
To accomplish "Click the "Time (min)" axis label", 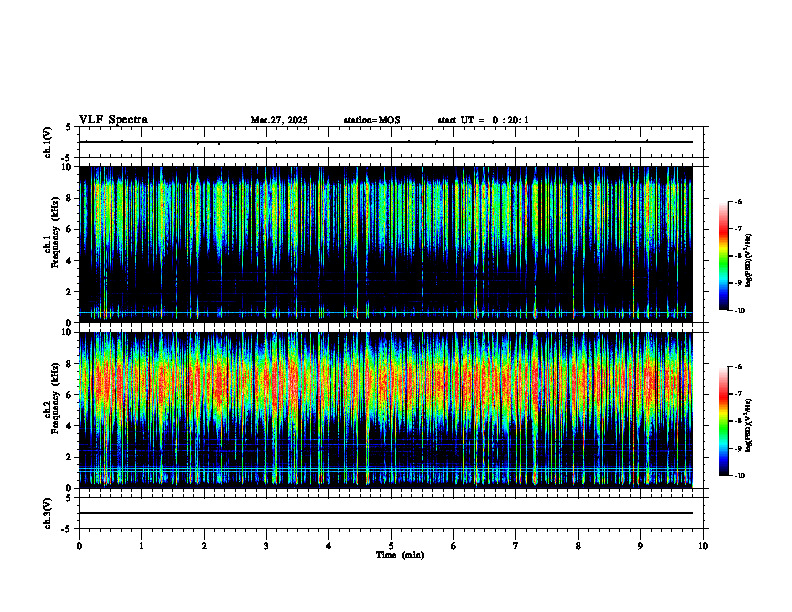I will pos(400,555).
